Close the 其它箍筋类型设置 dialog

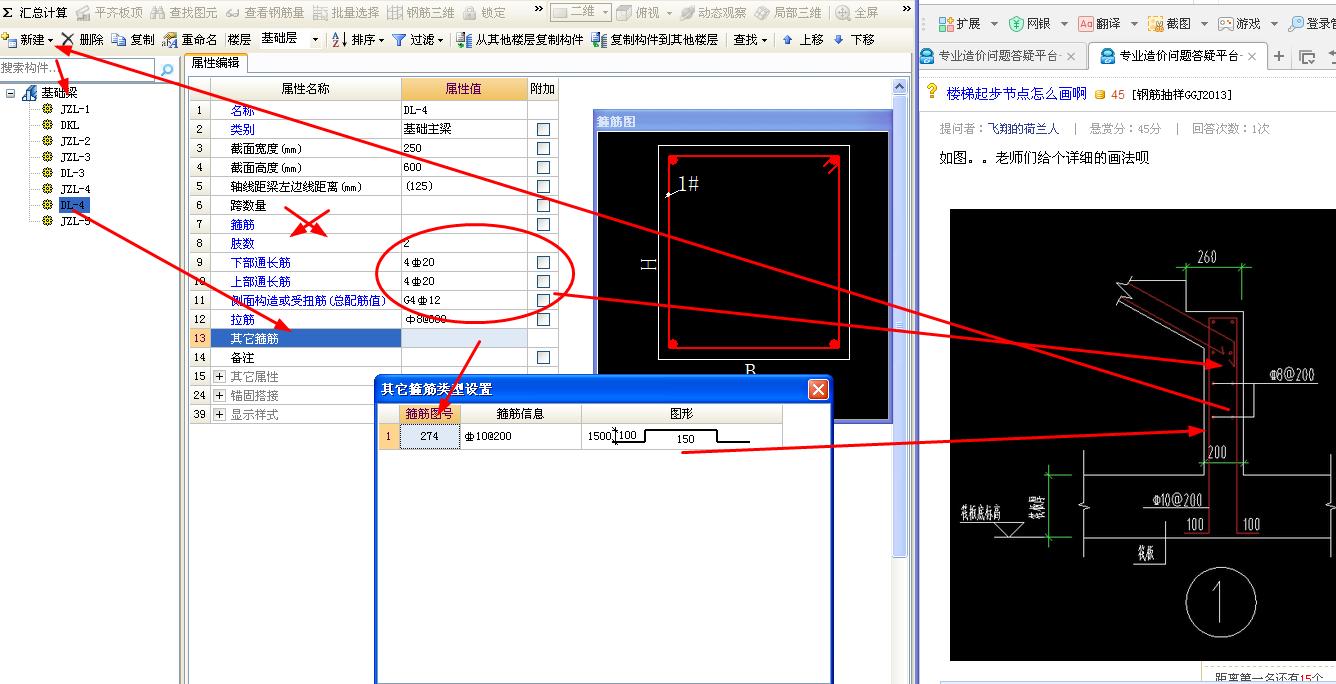[x=818, y=389]
